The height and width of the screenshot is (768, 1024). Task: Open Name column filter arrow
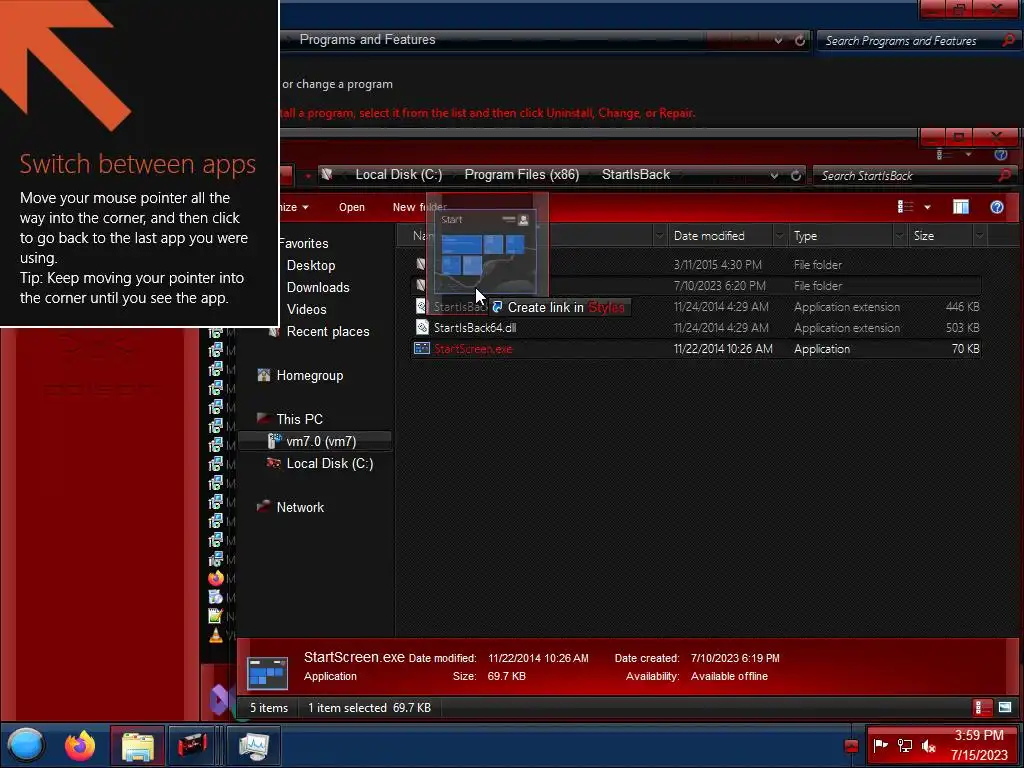660,236
